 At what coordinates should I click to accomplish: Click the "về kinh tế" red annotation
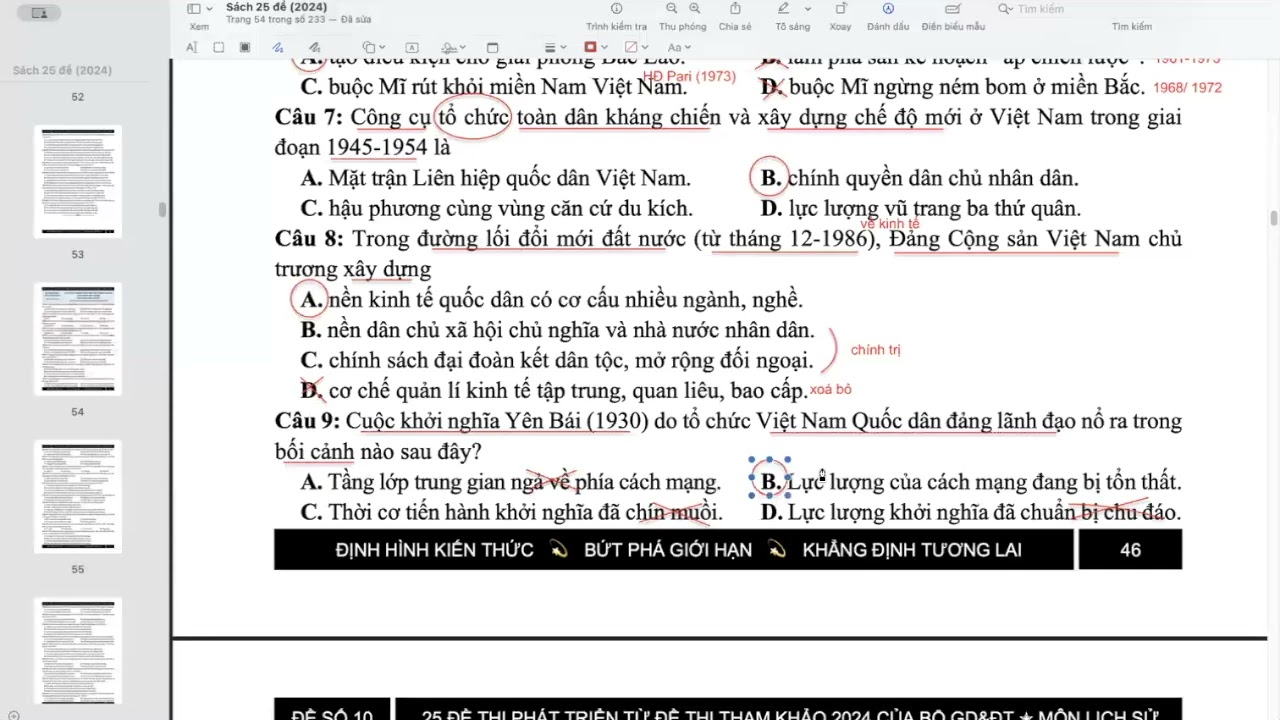point(889,224)
